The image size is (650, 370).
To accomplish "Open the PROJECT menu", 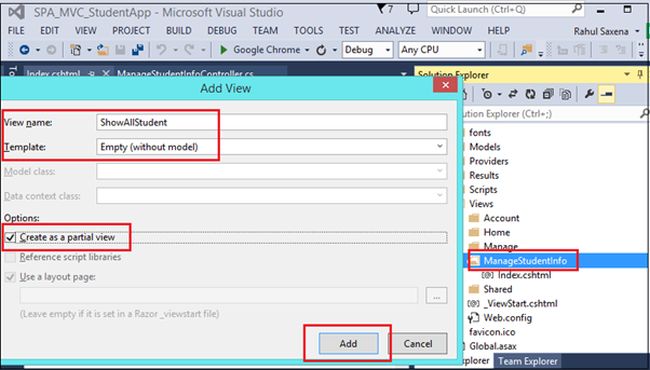I will pos(131,31).
